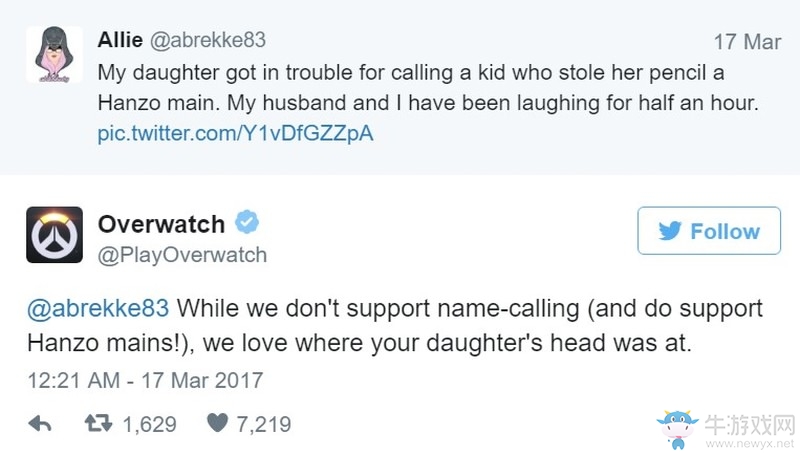800x455 pixels.
Task: Follow the Overwatch account
Action: (x=708, y=231)
